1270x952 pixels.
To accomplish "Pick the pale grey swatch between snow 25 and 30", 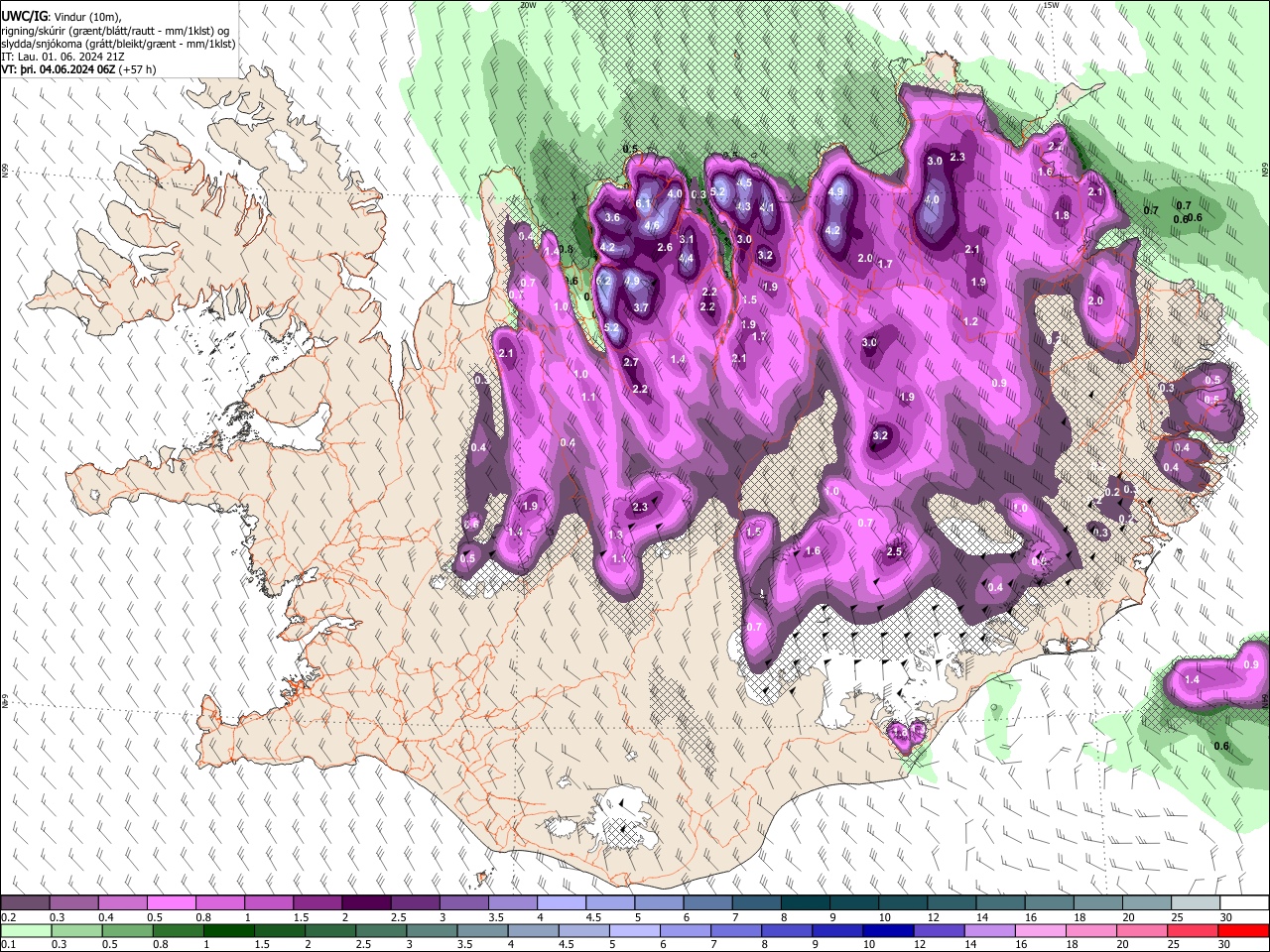I will coord(1194,903).
